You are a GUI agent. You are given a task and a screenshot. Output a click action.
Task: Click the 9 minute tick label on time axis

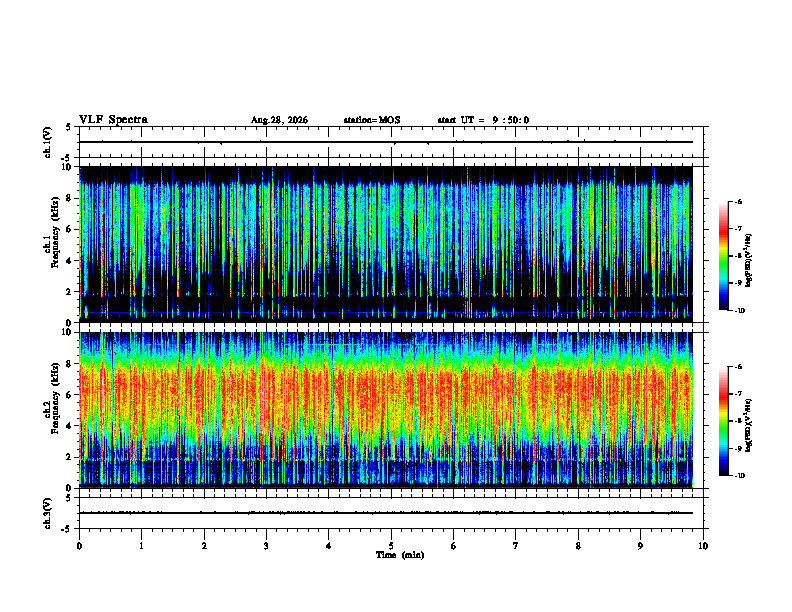coord(640,546)
